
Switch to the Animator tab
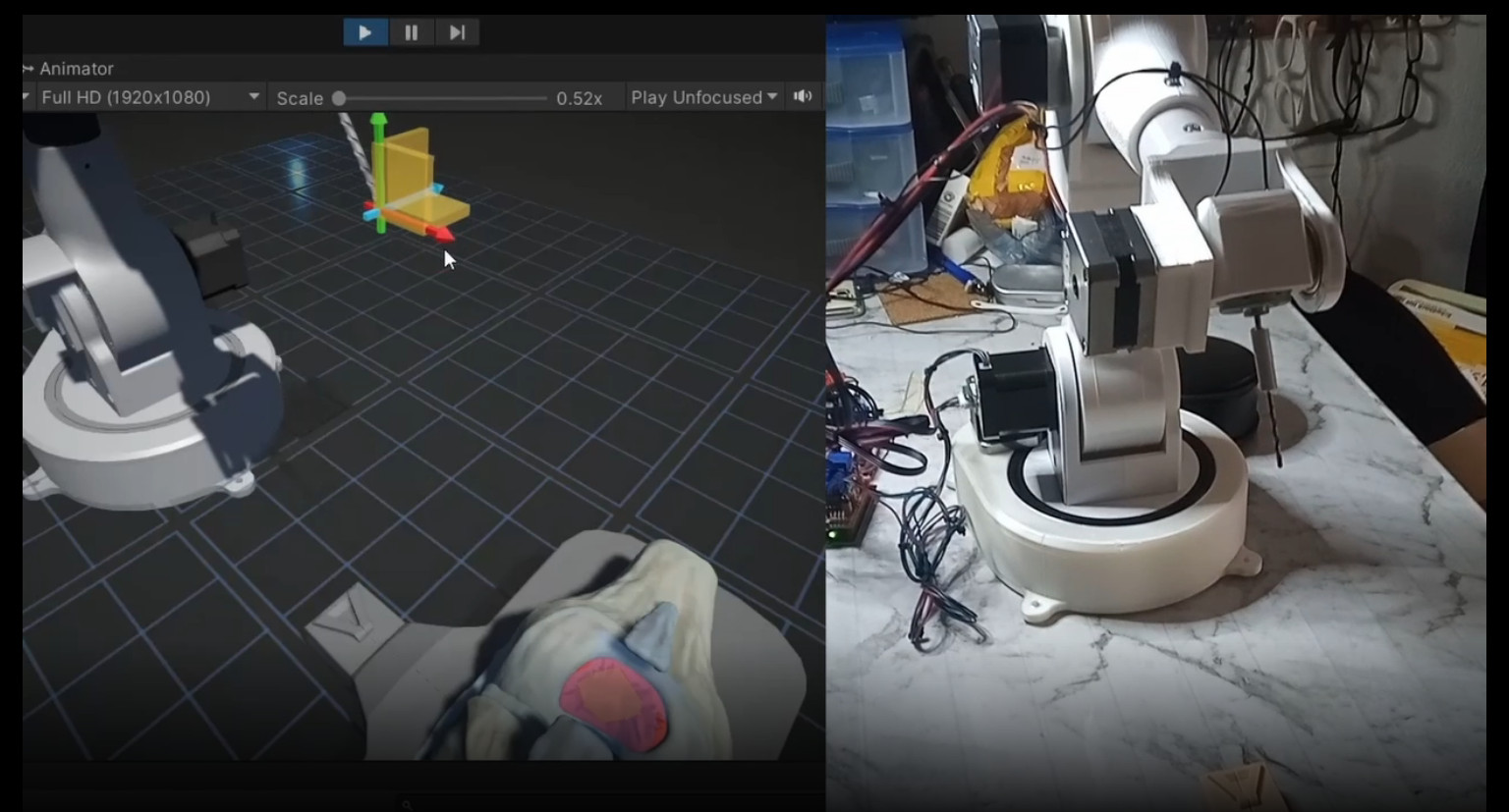(x=77, y=69)
